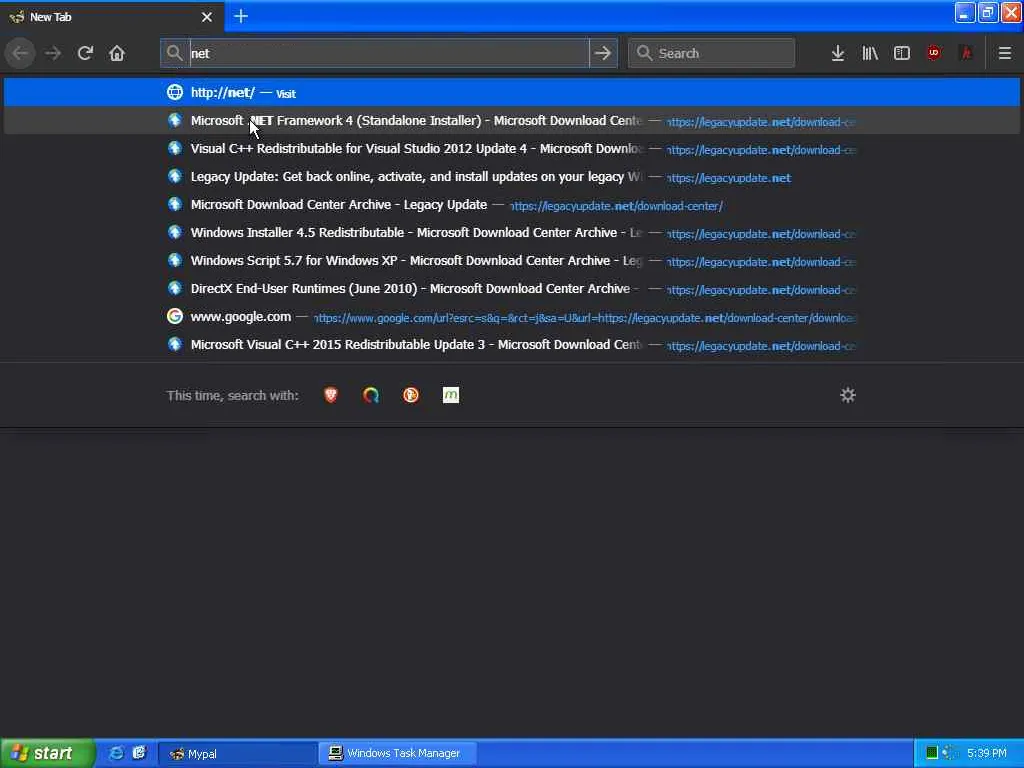Click the taskbar clock 5:39 PM
Viewport: 1024px width, 768px height.
987,753
